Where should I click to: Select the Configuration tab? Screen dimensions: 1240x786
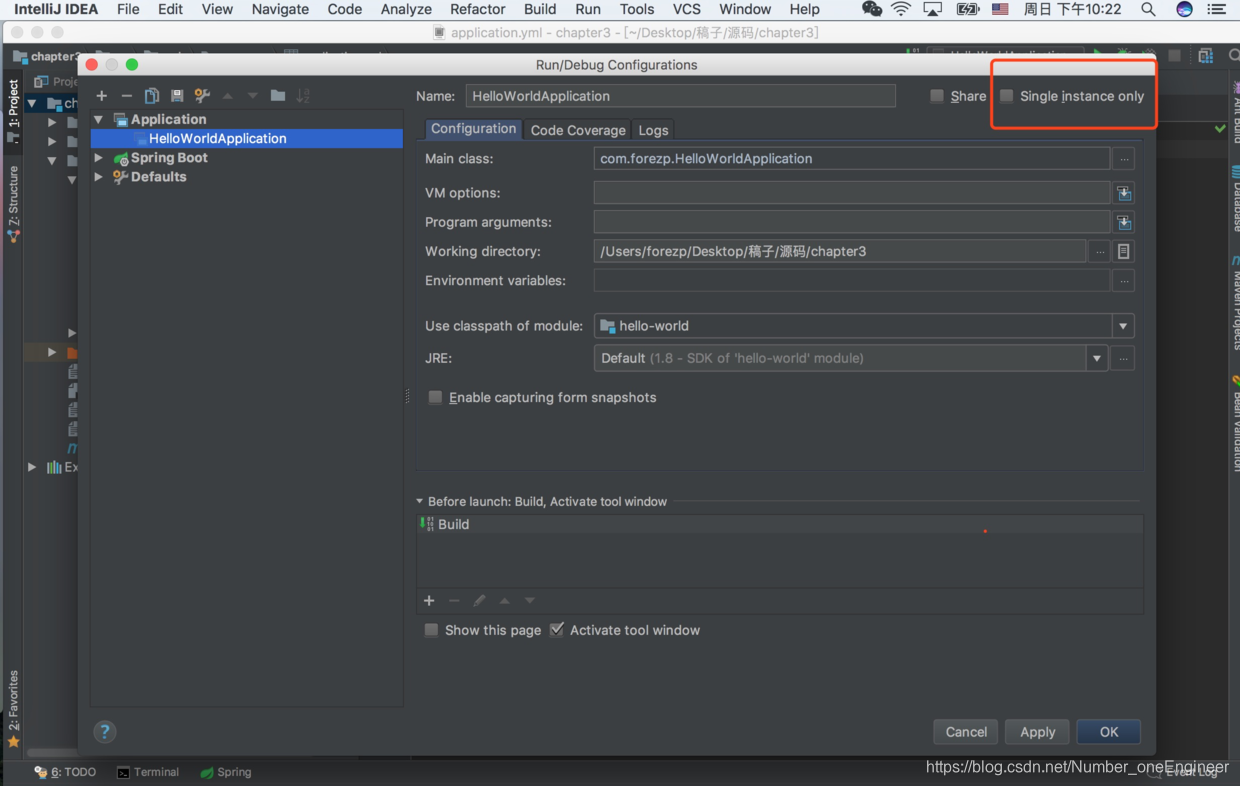(x=473, y=129)
